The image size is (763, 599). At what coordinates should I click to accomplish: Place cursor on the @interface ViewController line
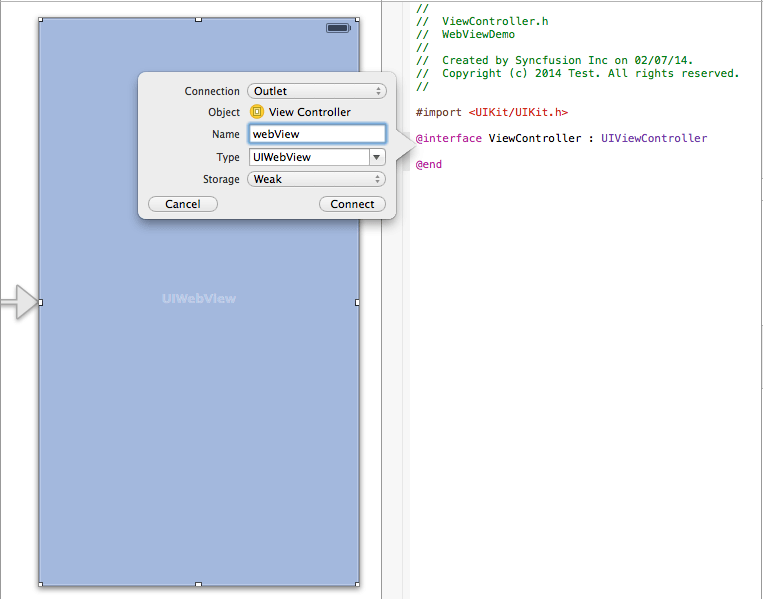click(x=561, y=138)
